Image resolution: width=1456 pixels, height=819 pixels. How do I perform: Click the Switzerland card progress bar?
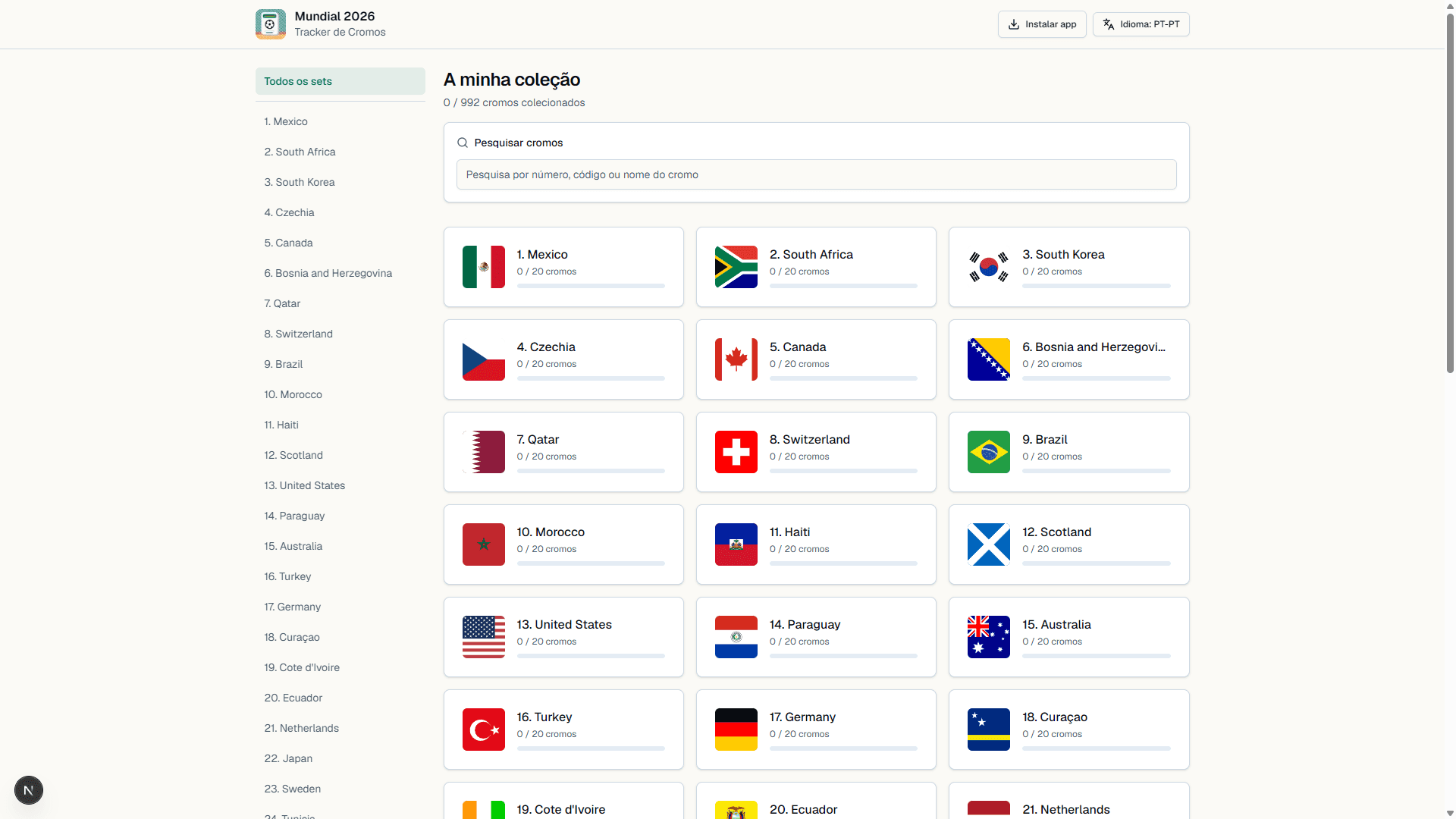(x=843, y=471)
